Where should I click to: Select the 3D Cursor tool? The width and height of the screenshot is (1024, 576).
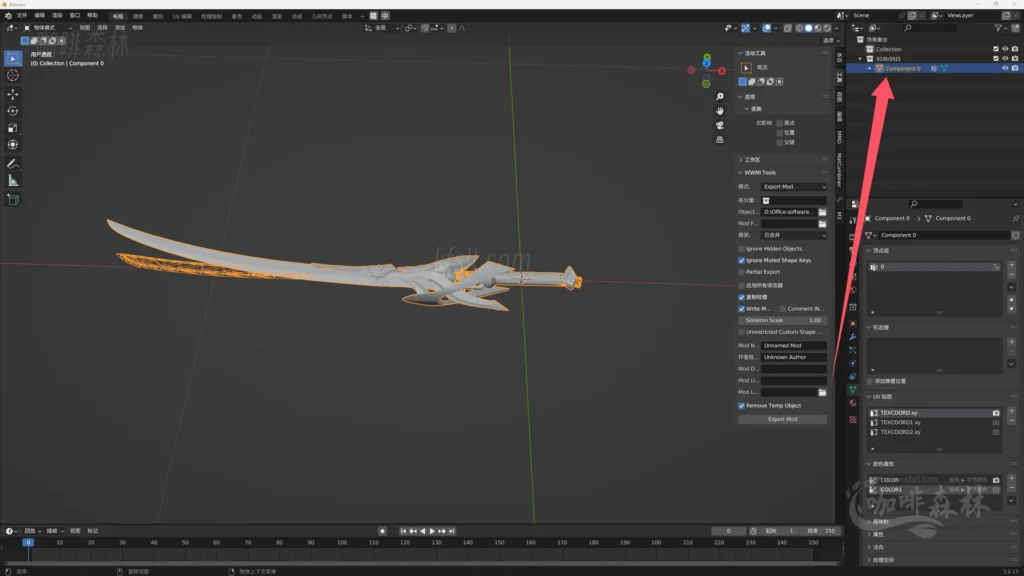[x=13, y=75]
